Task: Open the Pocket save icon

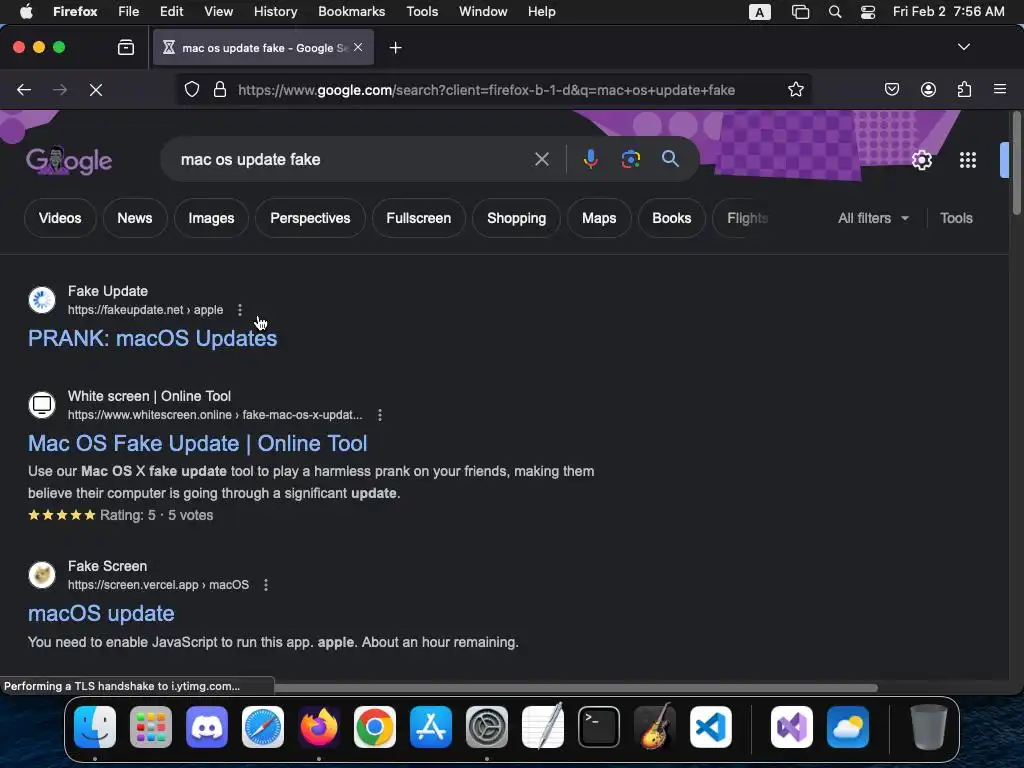Action: tap(891, 89)
